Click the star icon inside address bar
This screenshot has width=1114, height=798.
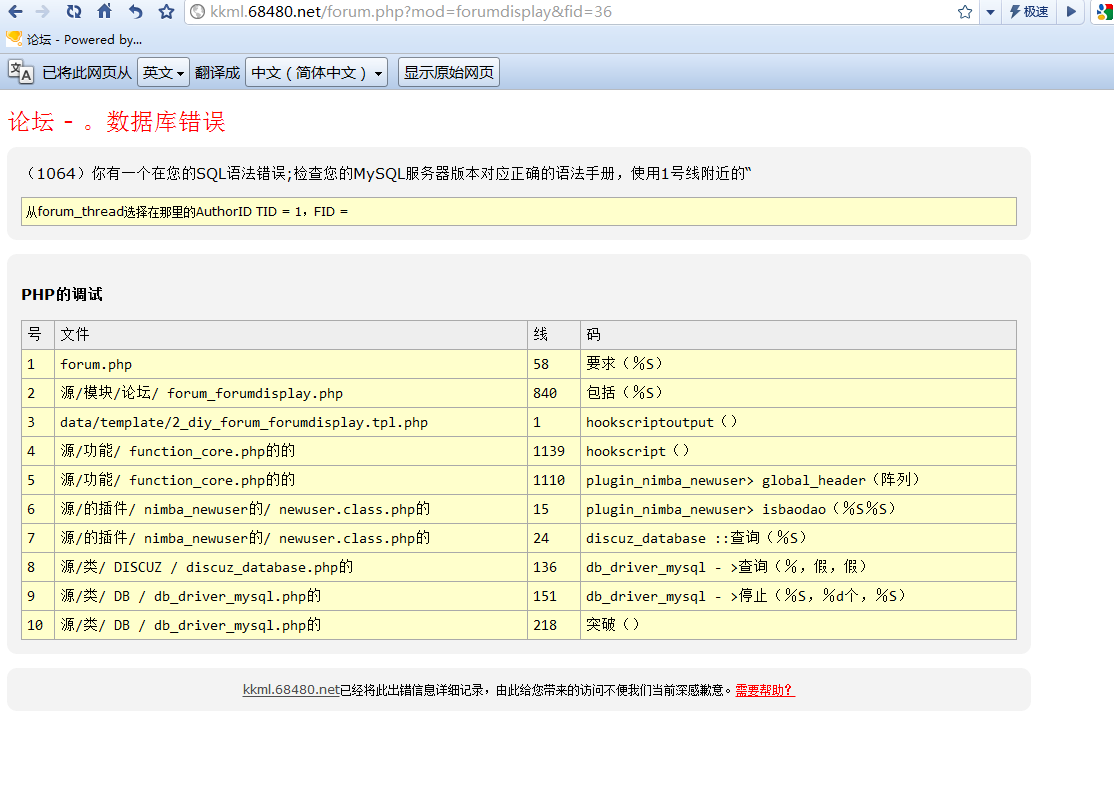click(x=964, y=11)
